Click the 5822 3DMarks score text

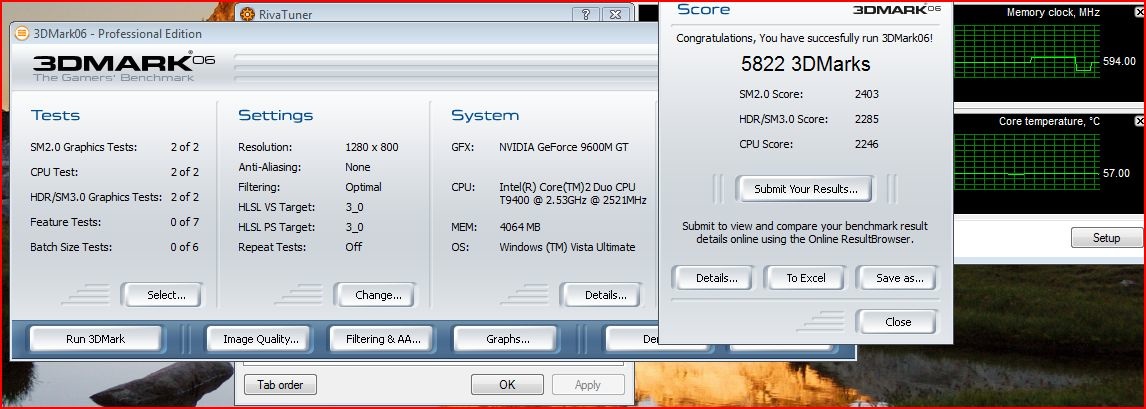point(805,64)
